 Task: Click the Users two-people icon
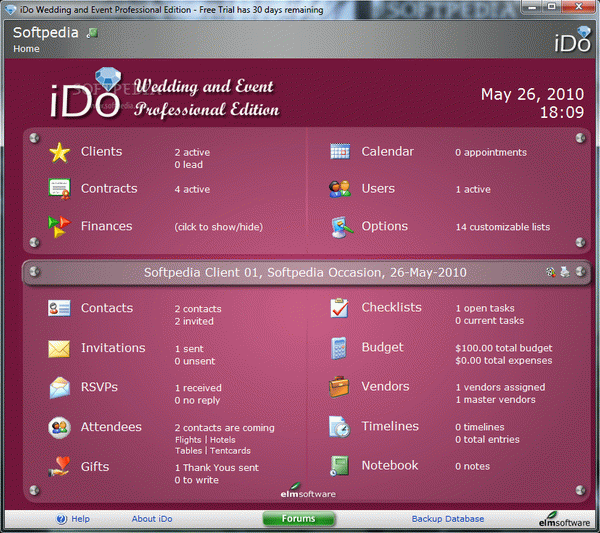(x=339, y=189)
